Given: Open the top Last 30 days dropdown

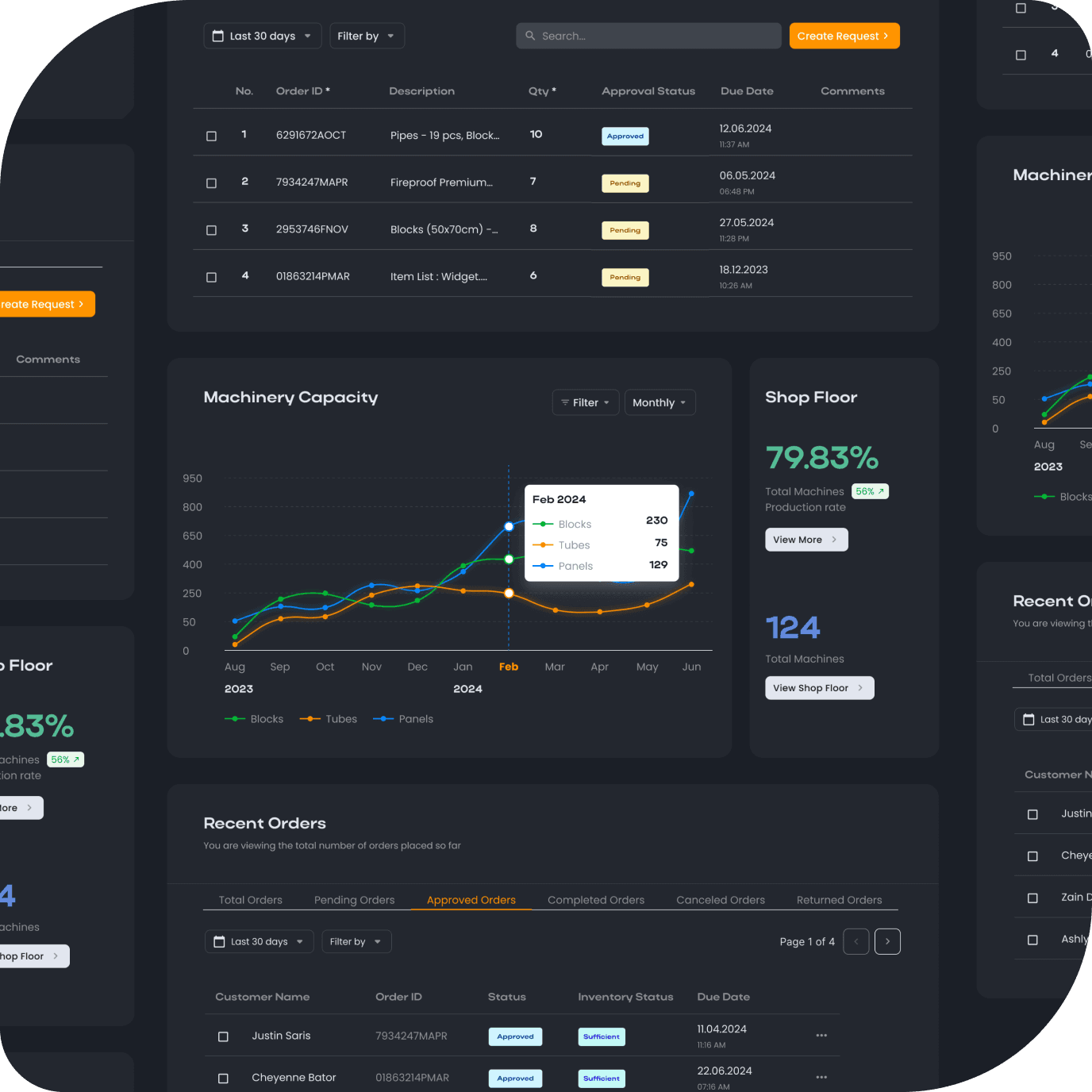Looking at the screenshot, I should pos(263,36).
